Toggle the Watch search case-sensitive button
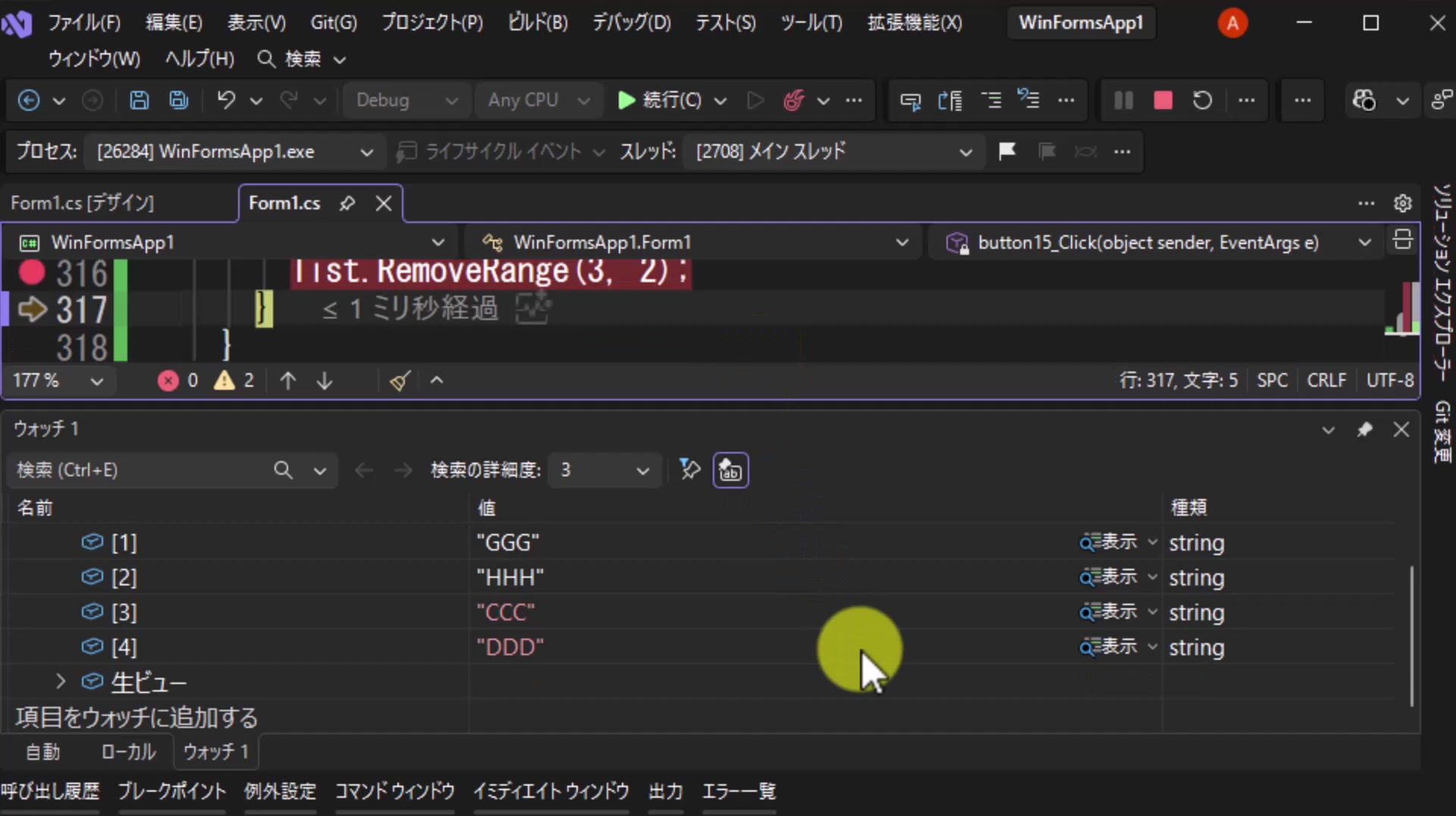Viewport: 1456px width, 816px height. [x=730, y=470]
